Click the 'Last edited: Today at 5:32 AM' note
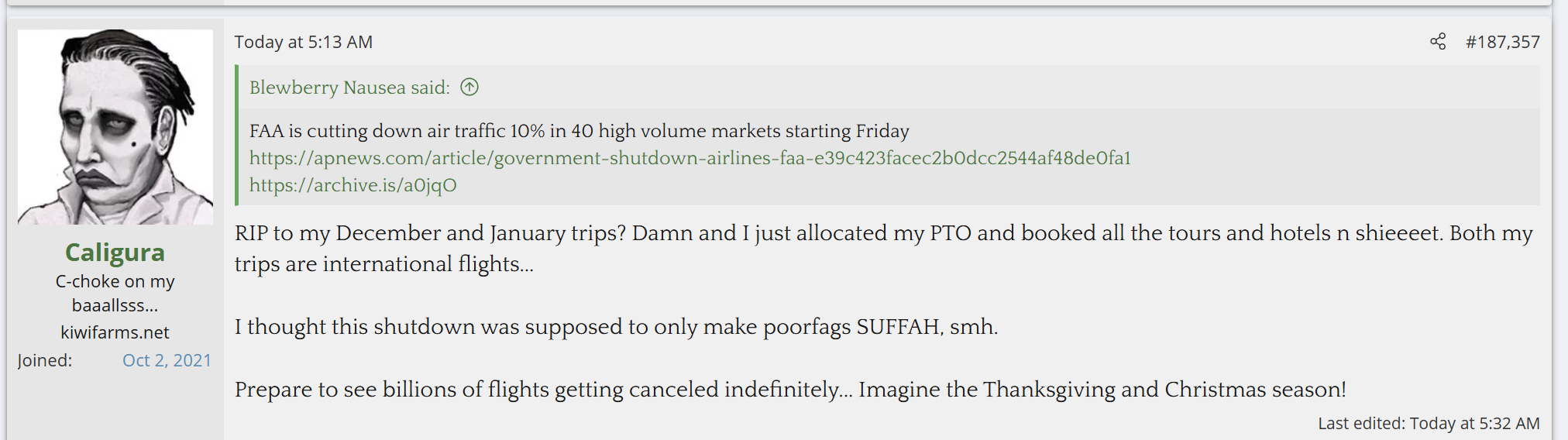 1429,423
